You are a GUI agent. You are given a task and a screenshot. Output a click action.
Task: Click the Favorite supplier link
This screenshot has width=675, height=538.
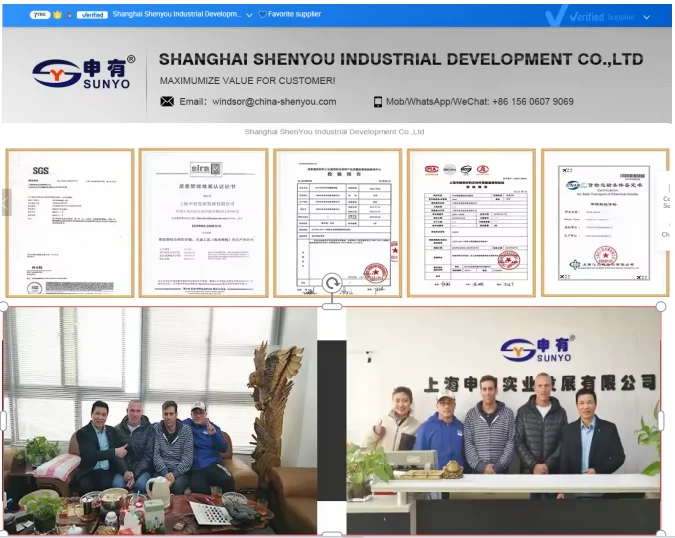294,14
